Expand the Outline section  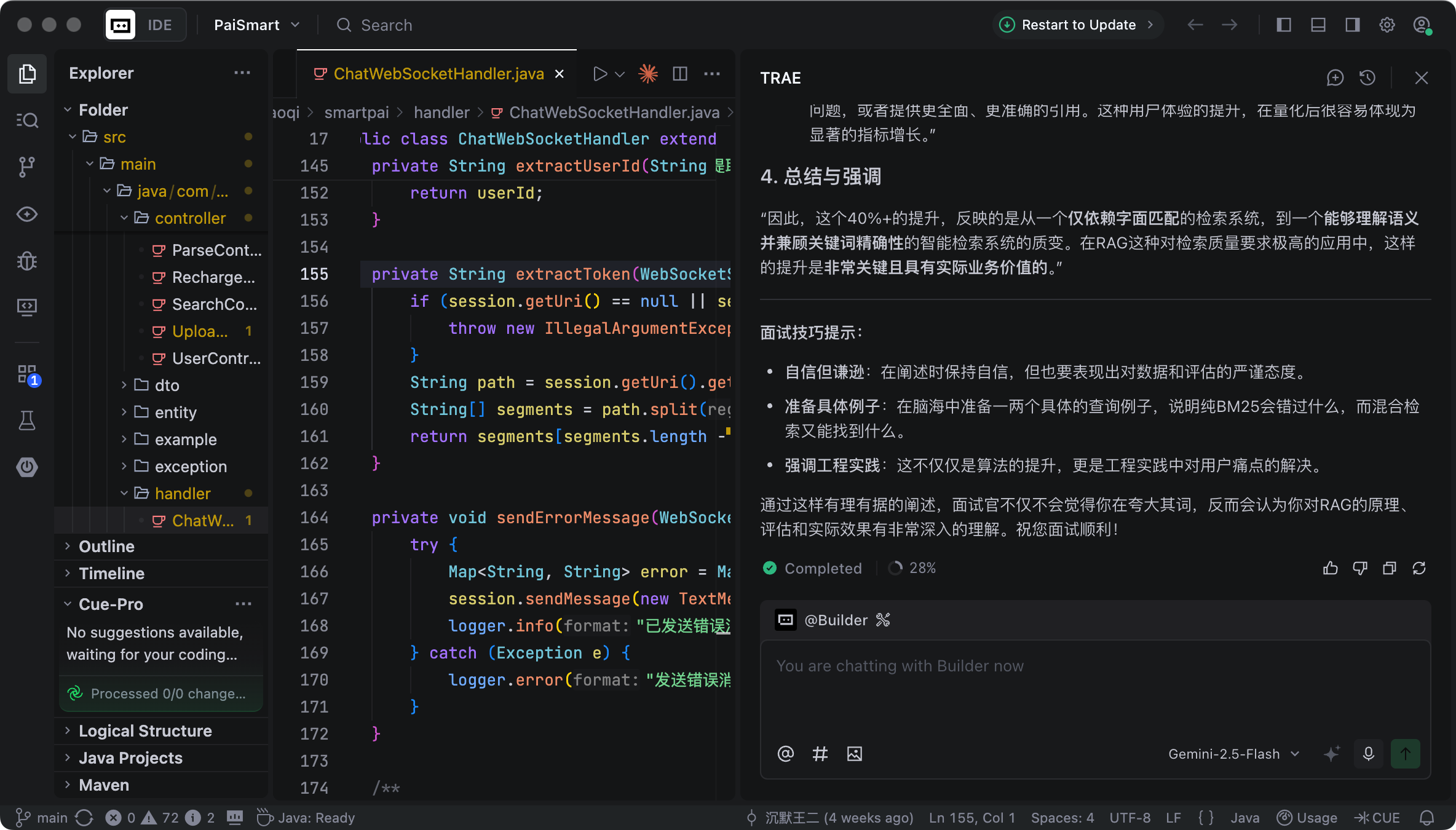pos(106,547)
